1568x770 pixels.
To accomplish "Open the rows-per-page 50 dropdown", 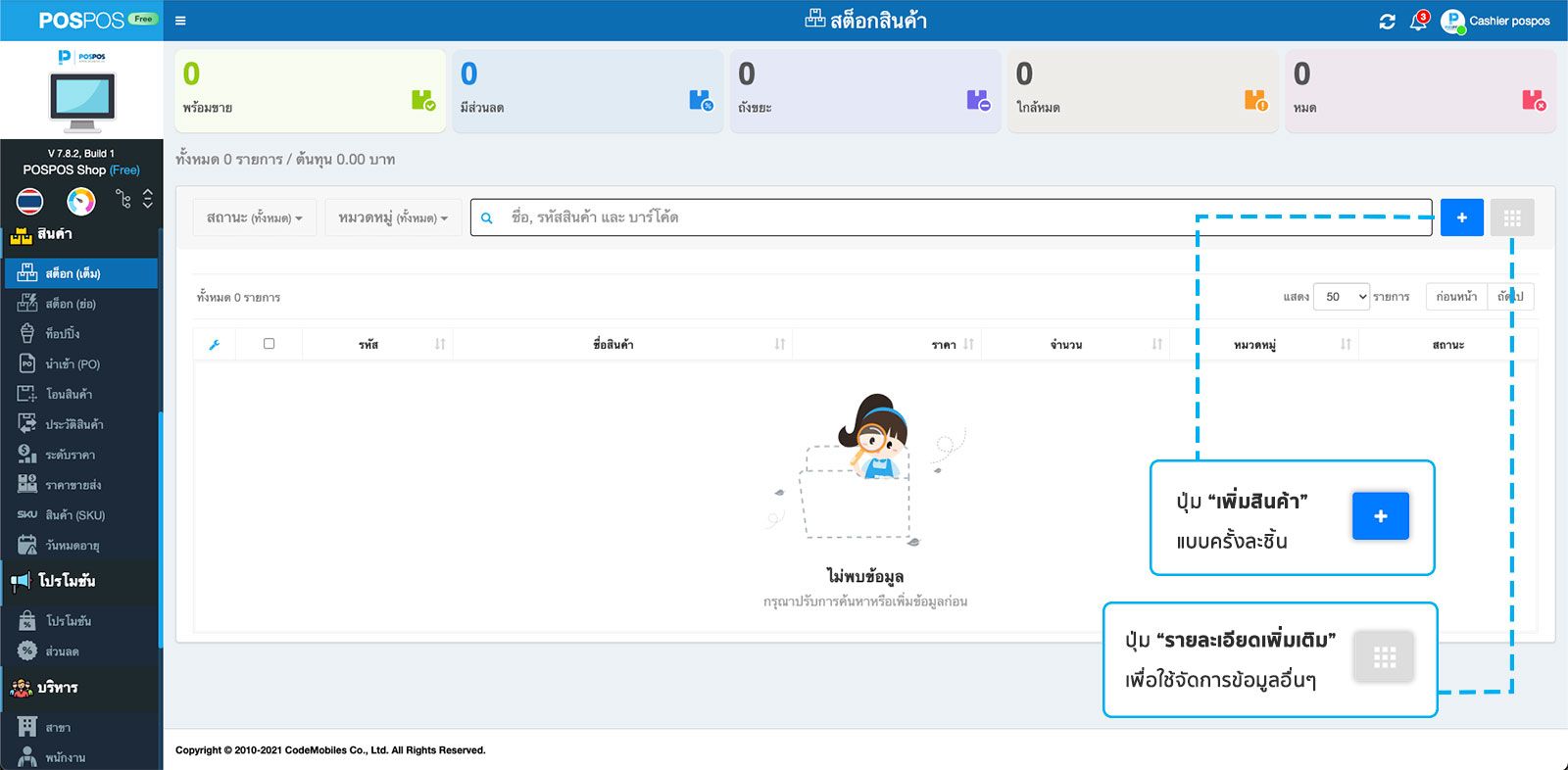I will 1341,297.
